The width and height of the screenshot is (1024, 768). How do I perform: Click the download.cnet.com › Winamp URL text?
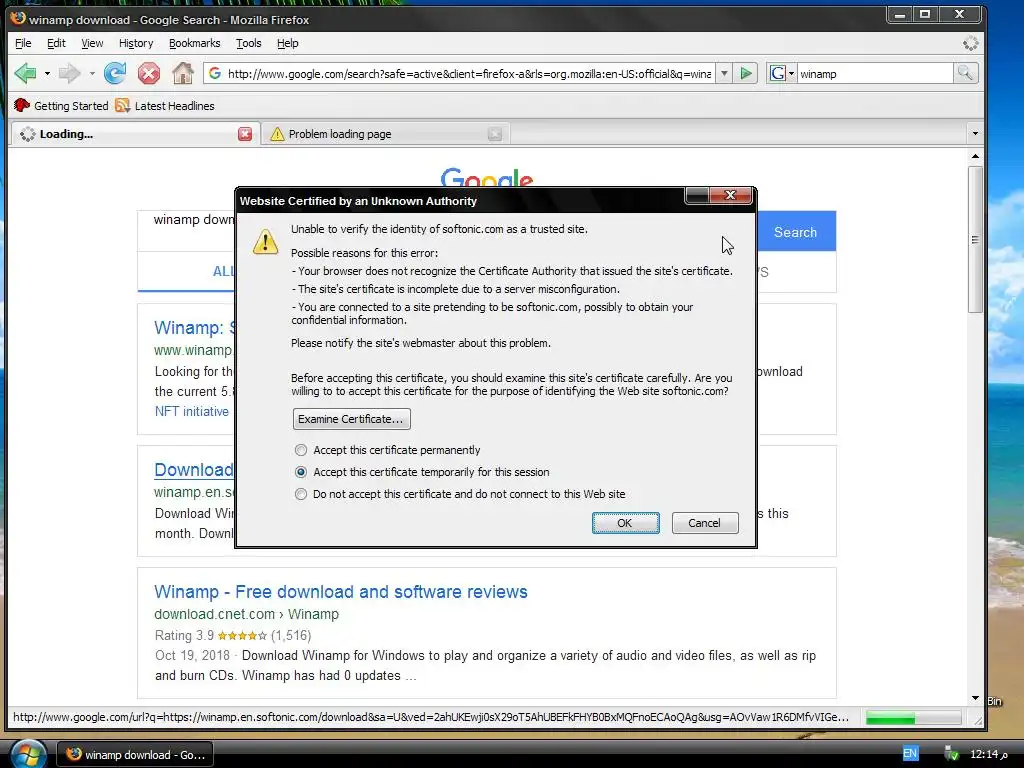coord(246,615)
